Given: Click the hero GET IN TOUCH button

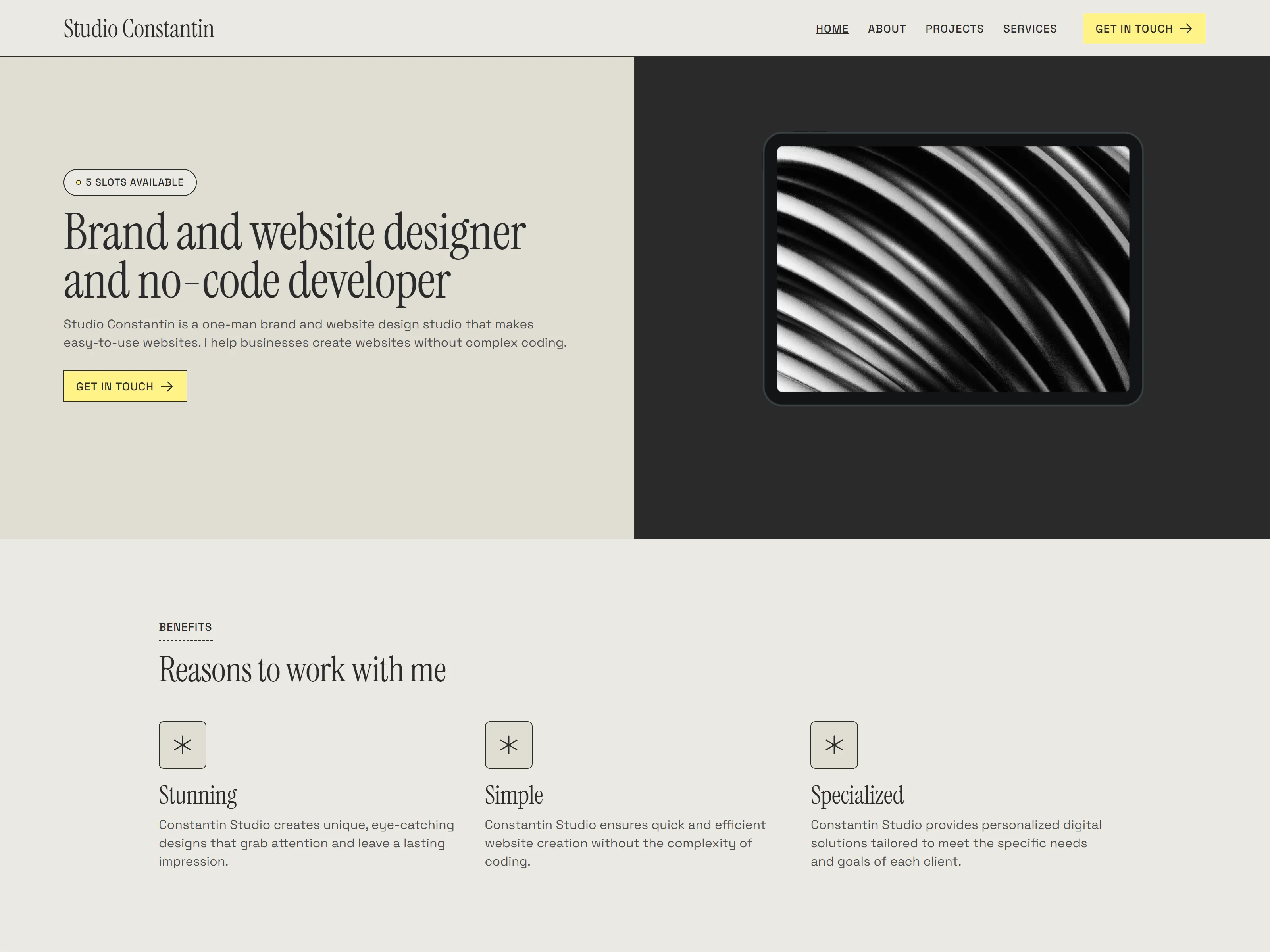Looking at the screenshot, I should [x=125, y=386].
